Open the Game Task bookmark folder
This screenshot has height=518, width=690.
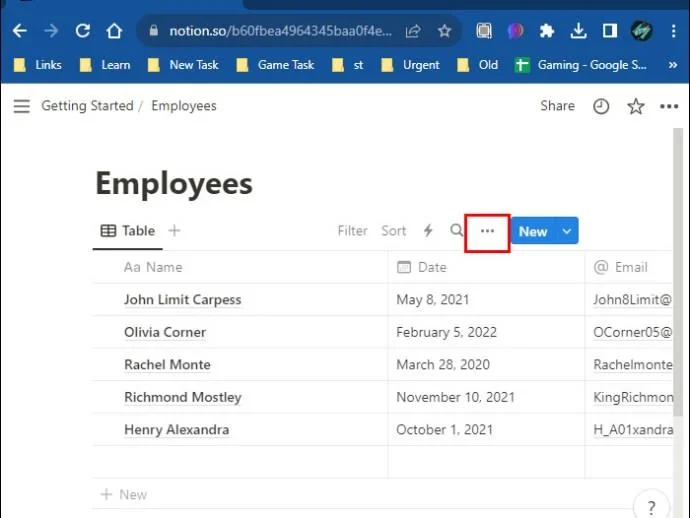point(275,65)
